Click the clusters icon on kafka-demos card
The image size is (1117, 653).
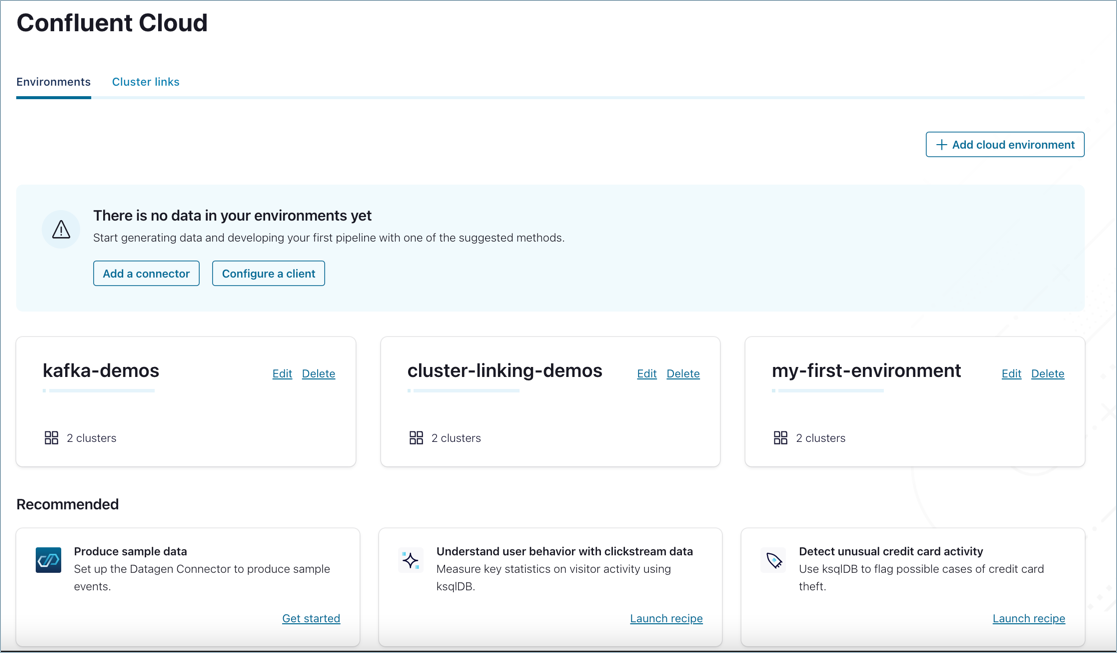coord(51,437)
